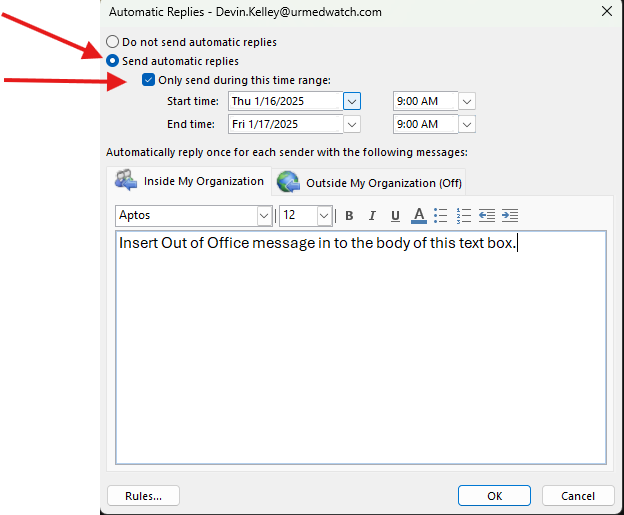Image resolution: width=624 pixels, height=515 pixels.
Task: Insert a bulleted list
Action: click(441, 215)
